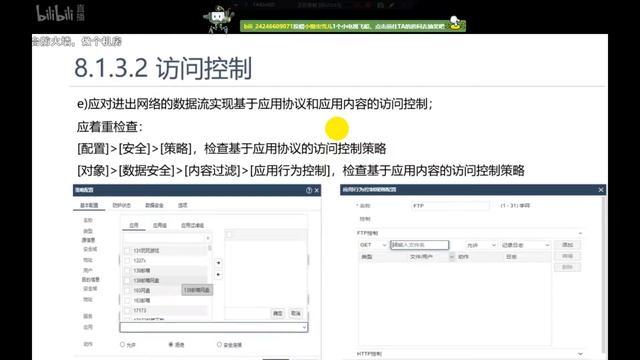Open the 应用 combo box dropdown arrow
Screen dimensions: 640x360
[304, 327]
